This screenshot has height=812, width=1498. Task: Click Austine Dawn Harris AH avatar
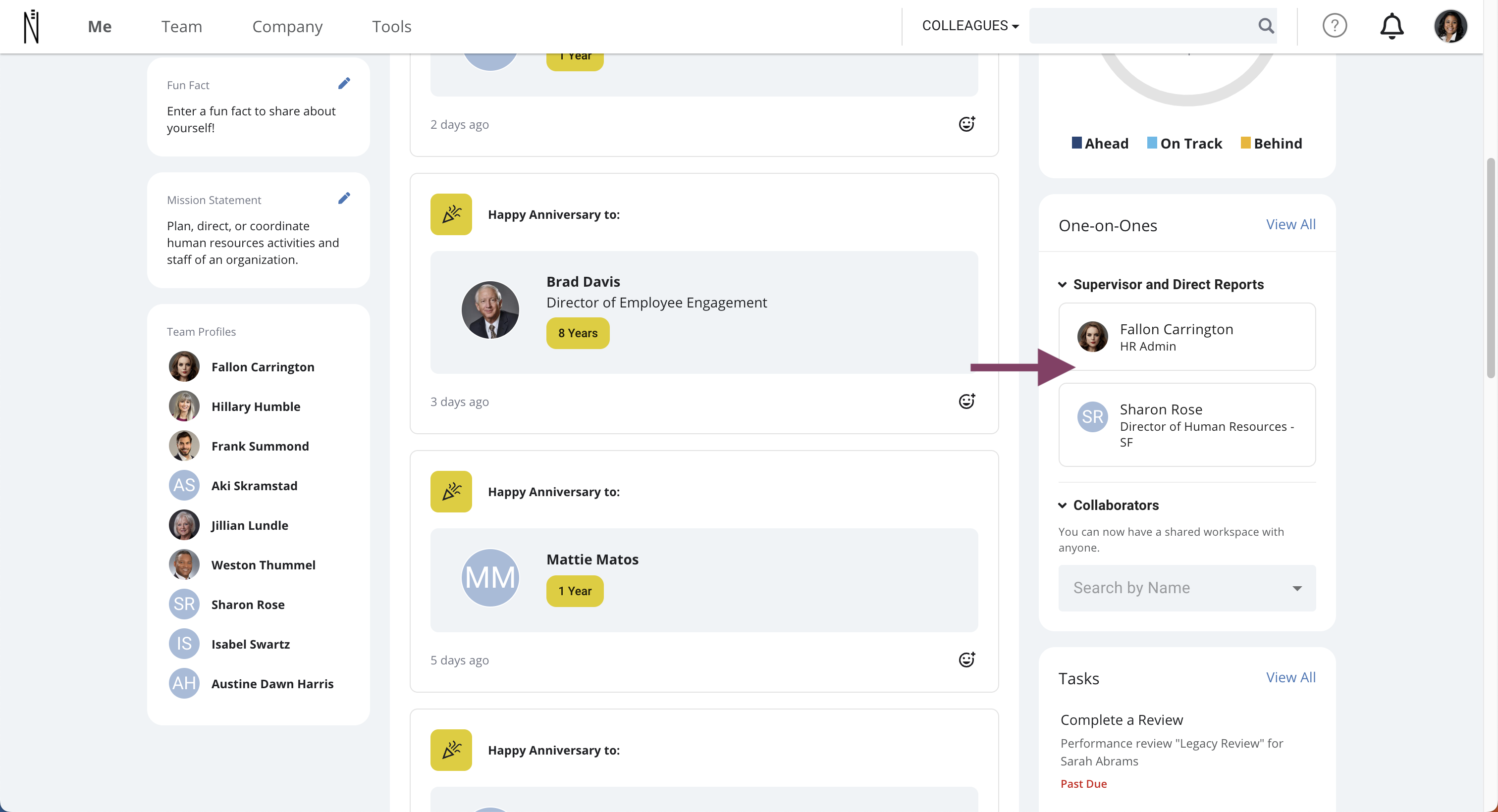[x=184, y=682]
